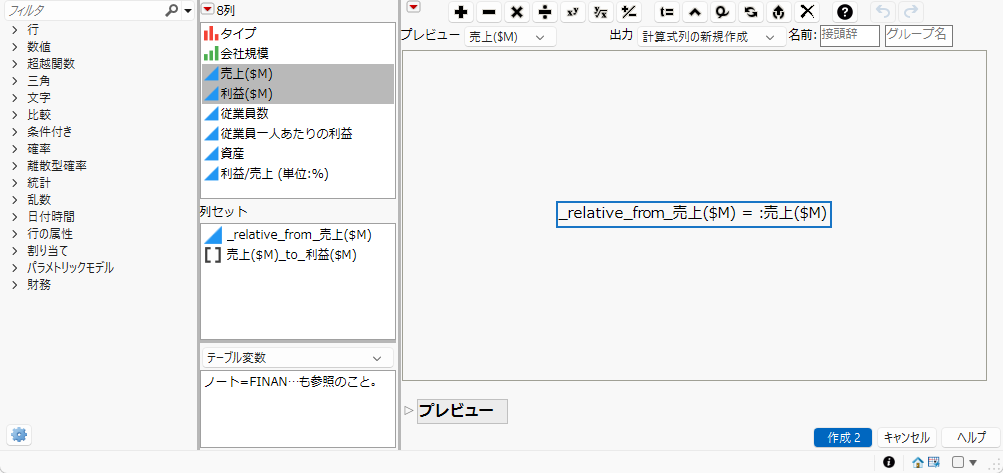Open the プレビュー 売上($M) dropdown
The width and height of the screenshot is (1003, 473).
(510, 37)
